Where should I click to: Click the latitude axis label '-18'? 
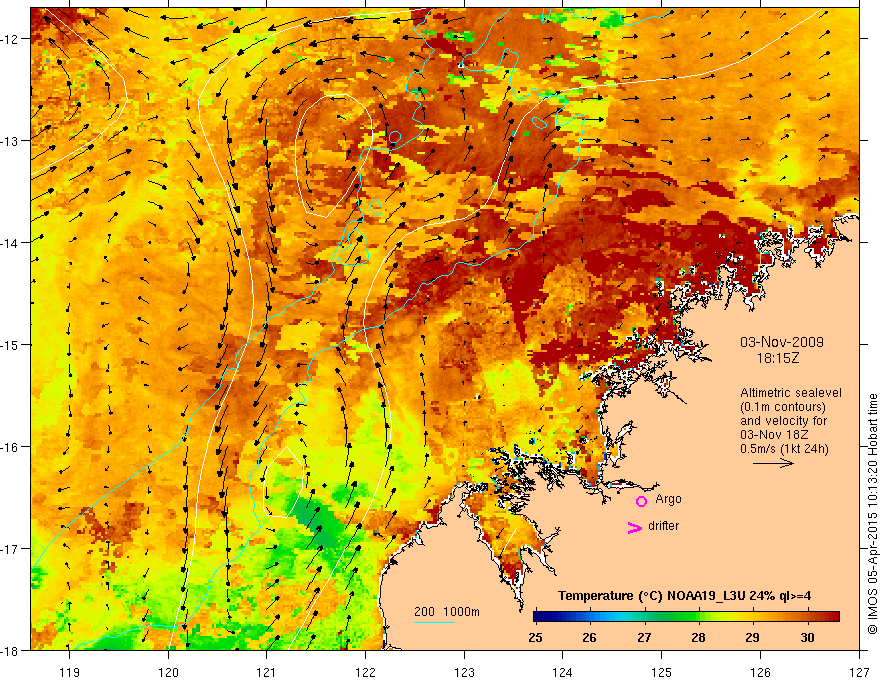pyautogui.click(x=11, y=650)
